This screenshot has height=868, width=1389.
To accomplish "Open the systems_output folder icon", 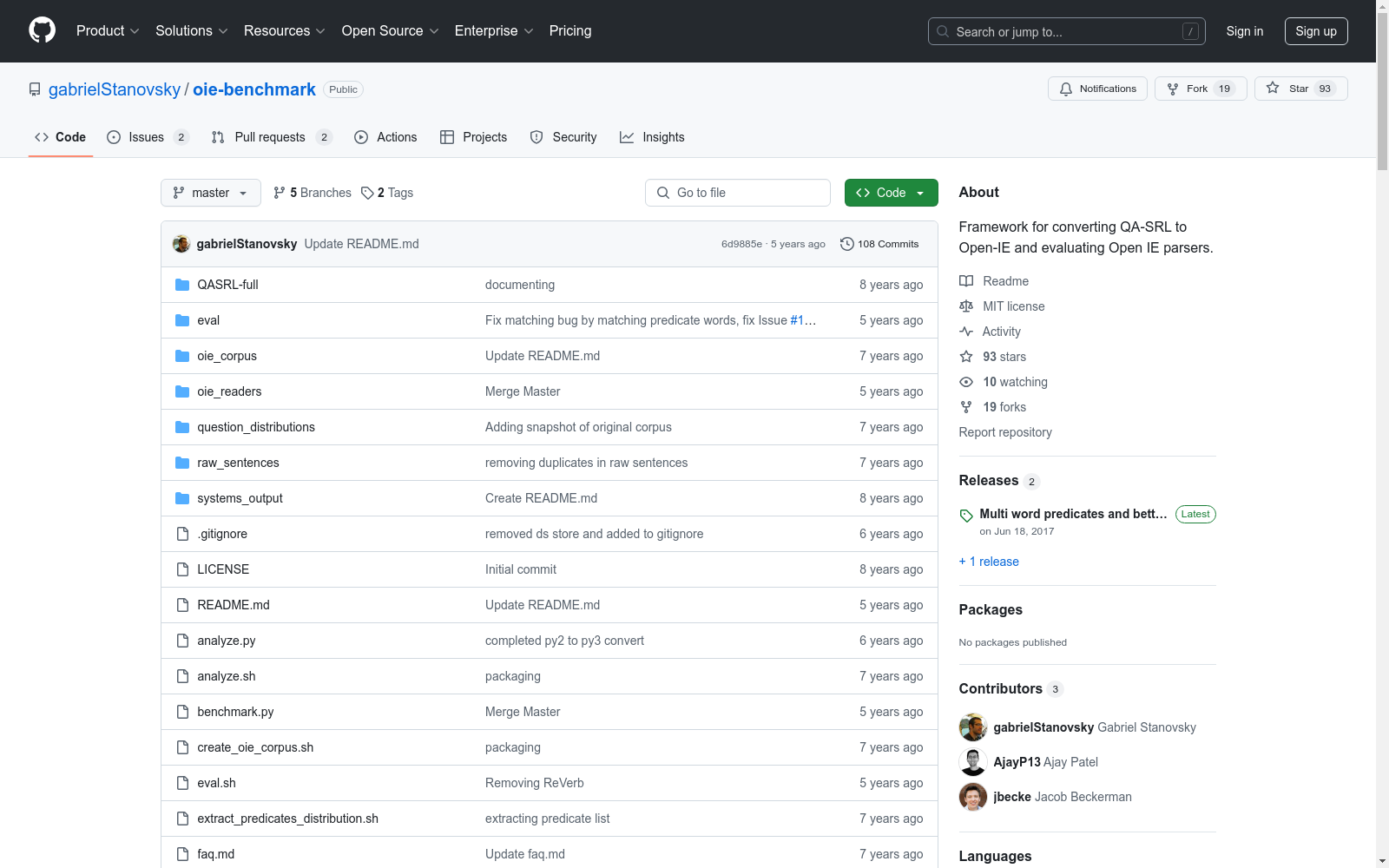I will (182, 498).
